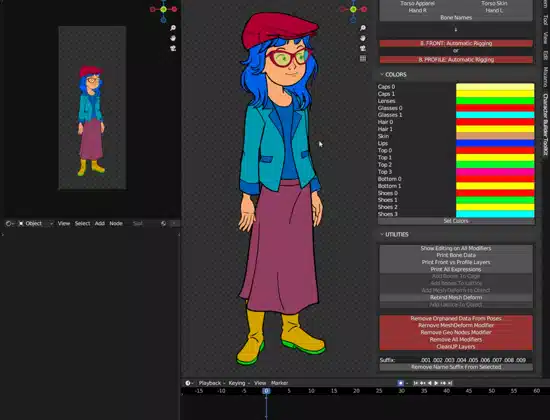The height and width of the screenshot is (420, 550).
Task: Click auto keying record button in timeline
Action: pyautogui.click(x=401, y=383)
